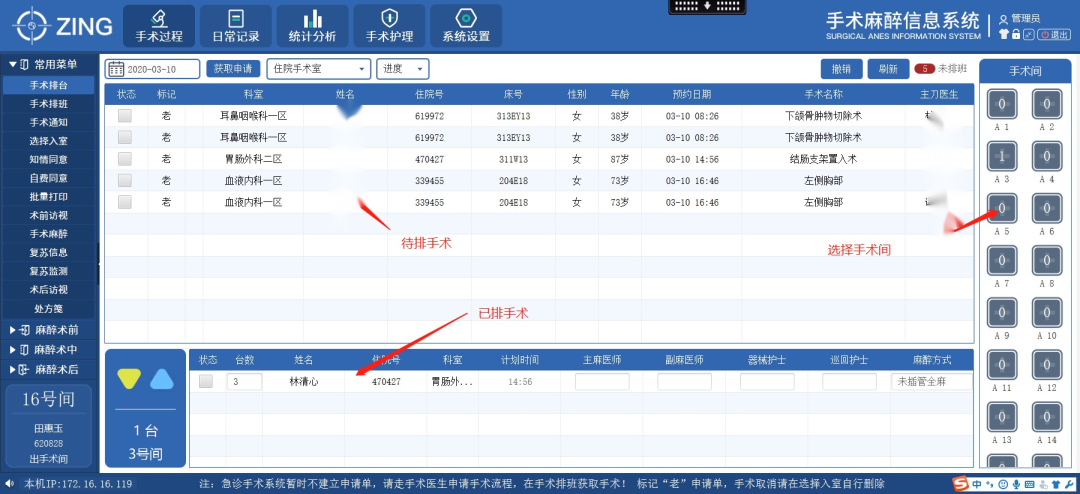Select operating room A 12
The width and height of the screenshot is (1080, 494).
[1047, 365]
